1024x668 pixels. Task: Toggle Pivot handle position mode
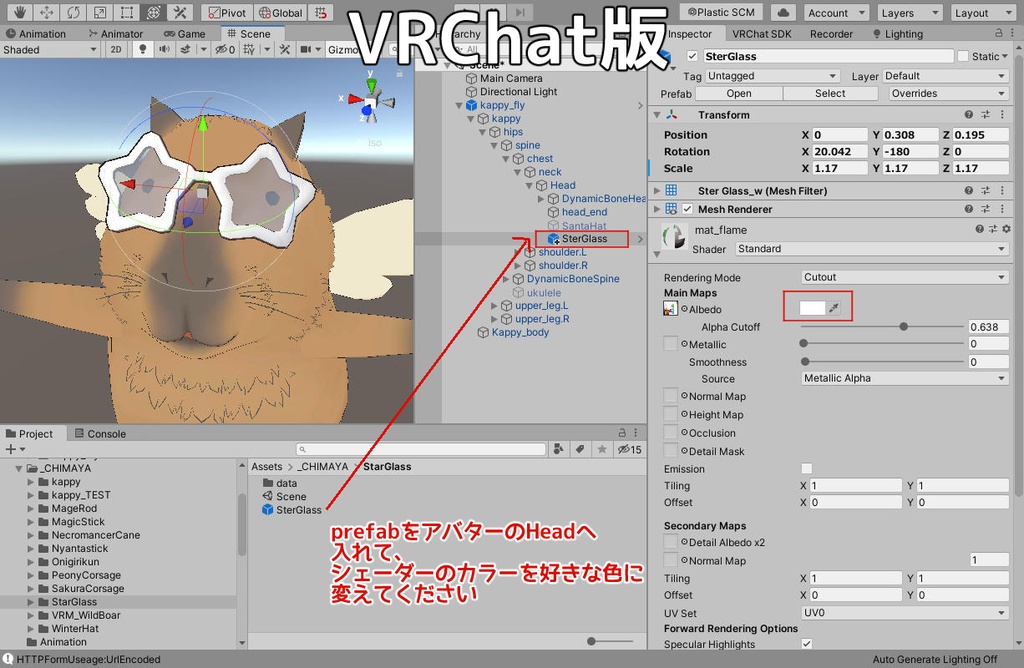226,12
